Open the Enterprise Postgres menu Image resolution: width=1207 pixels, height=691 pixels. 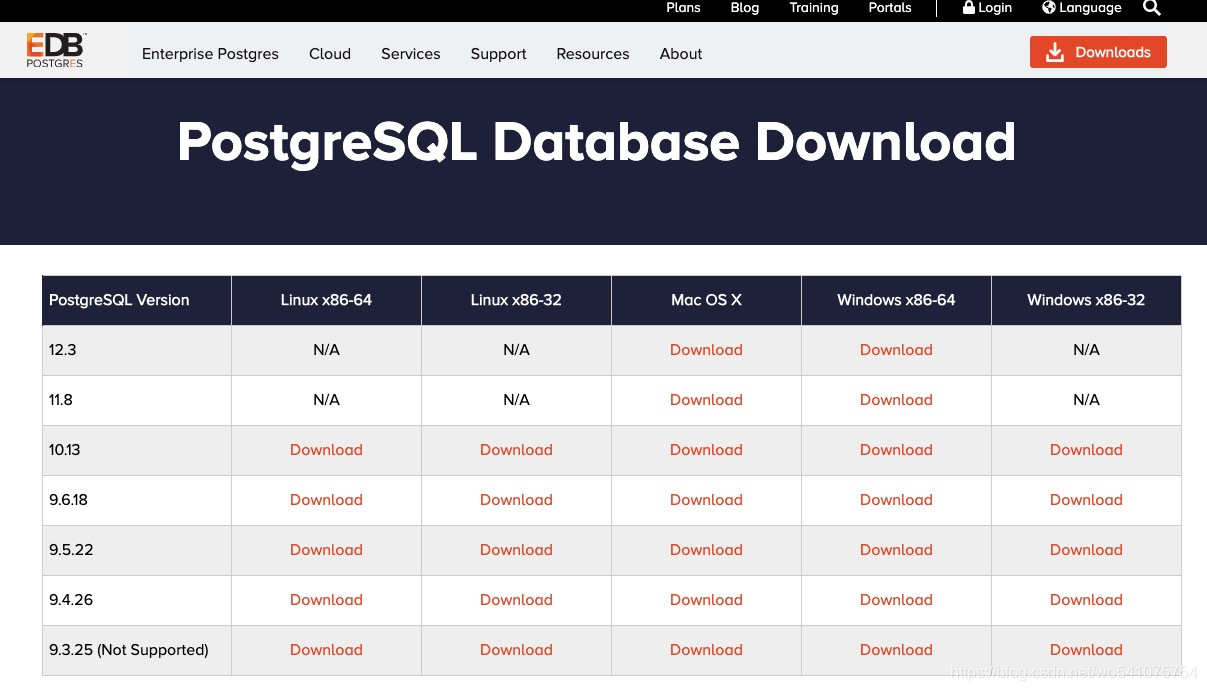pos(210,54)
